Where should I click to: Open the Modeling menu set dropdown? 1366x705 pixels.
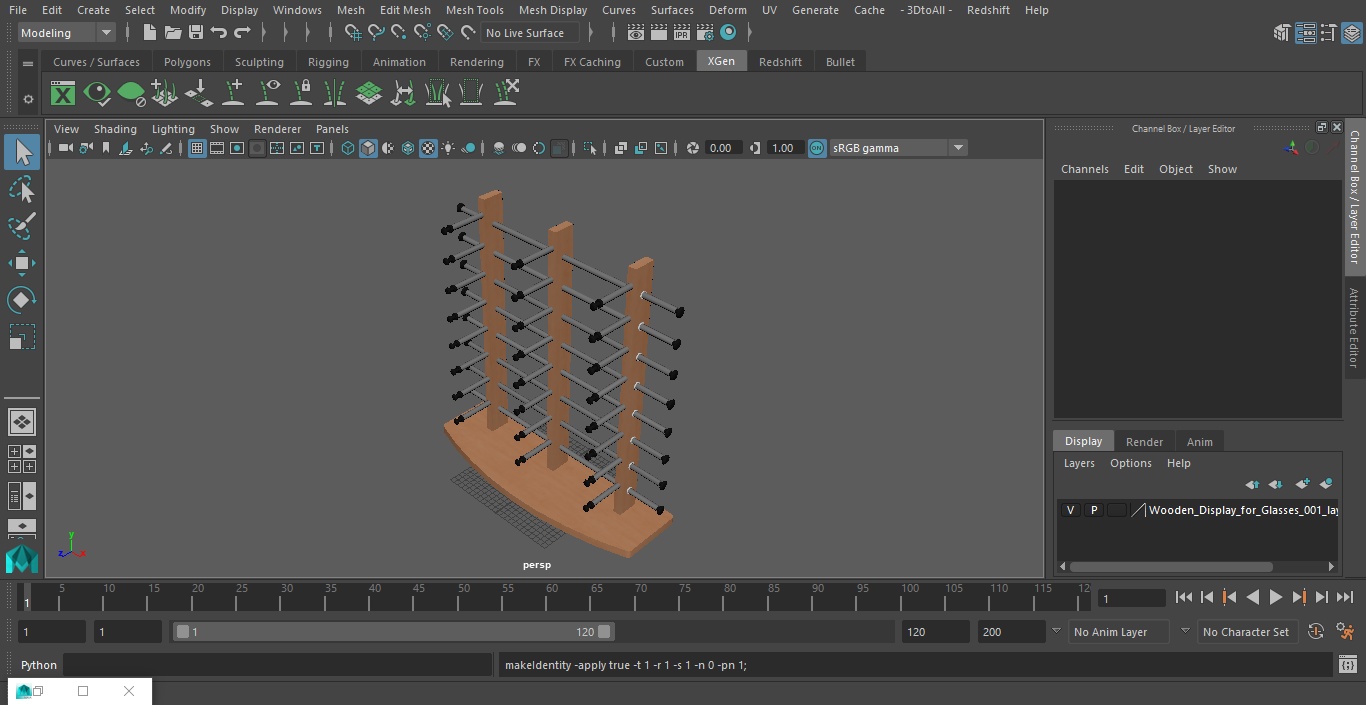point(66,33)
